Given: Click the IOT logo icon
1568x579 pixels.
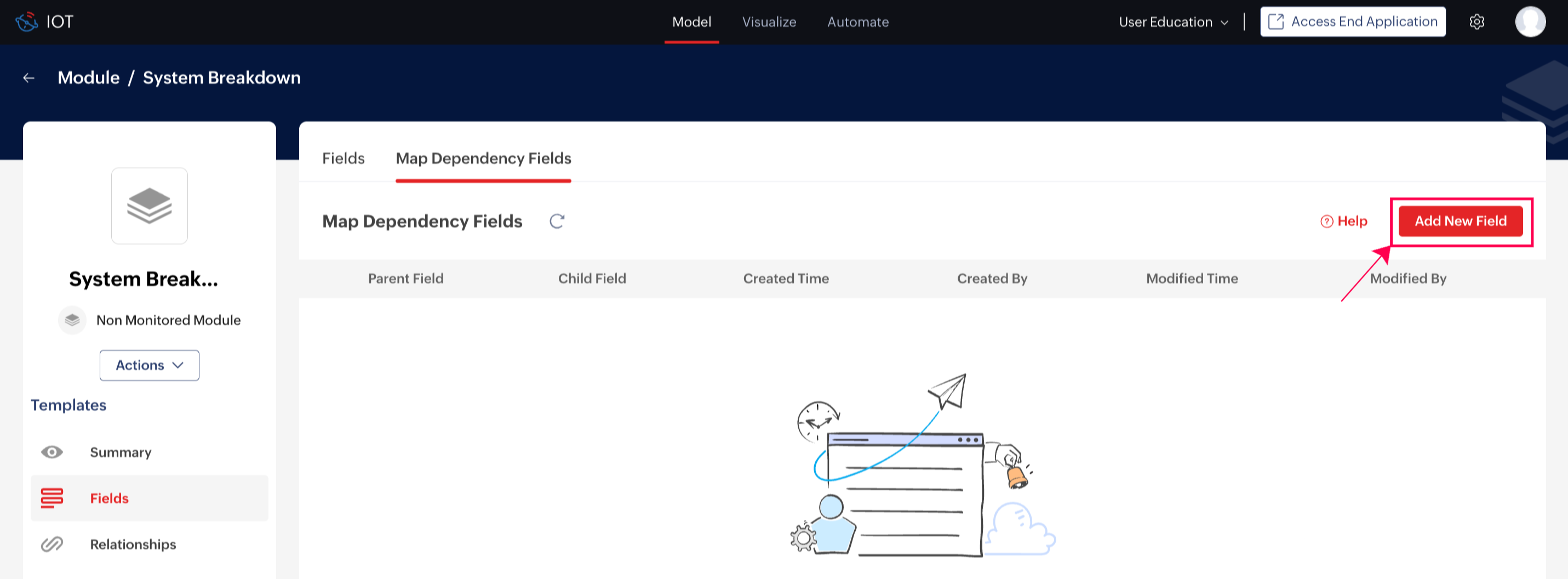Looking at the screenshot, I should click(27, 22).
